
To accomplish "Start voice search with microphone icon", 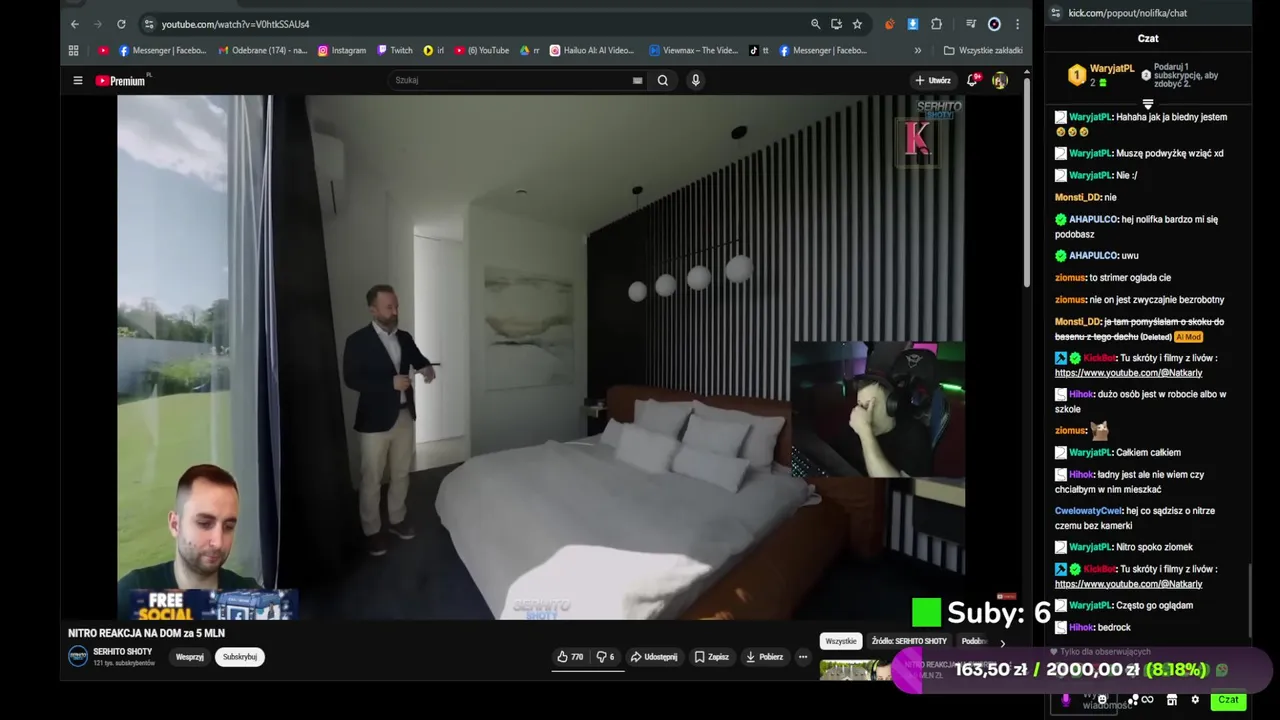I will click(x=696, y=80).
